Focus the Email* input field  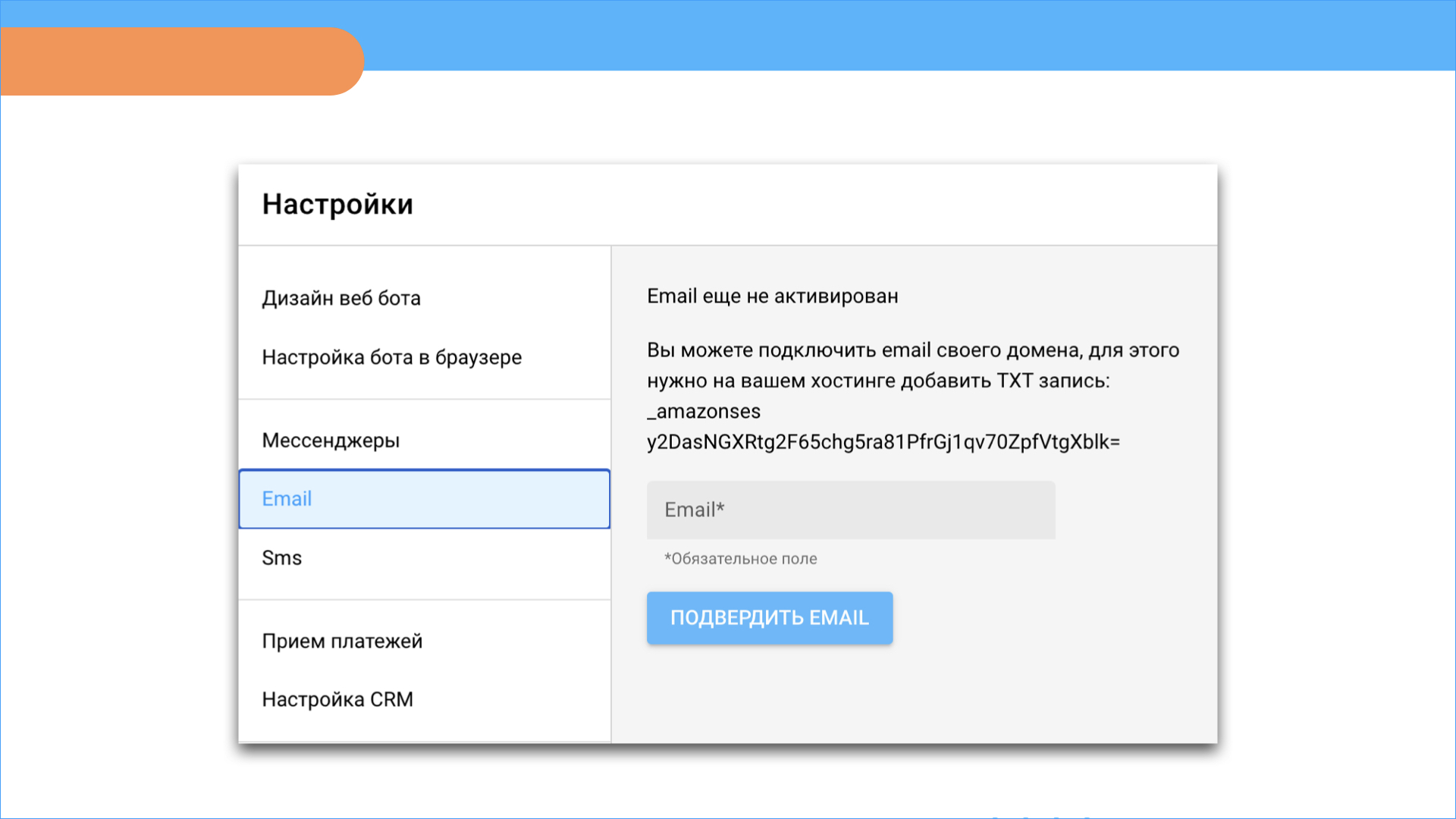(851, 510)
